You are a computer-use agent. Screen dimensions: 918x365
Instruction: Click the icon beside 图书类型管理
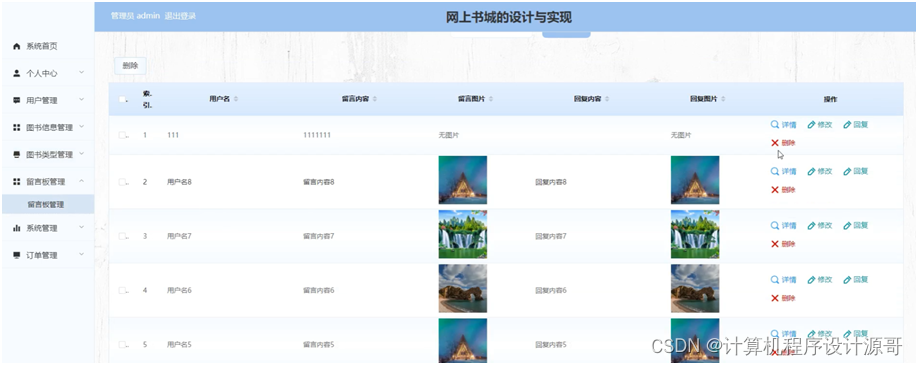(x=16, y=155)
